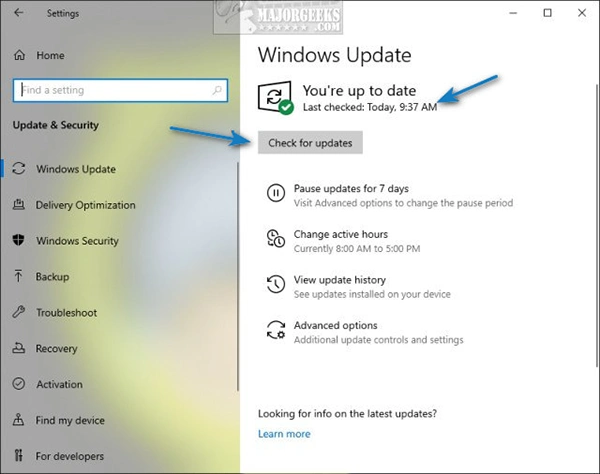This screenshot has width=600, height=474.
Task: Click the For developers tools icon
Action: tap(18, 455)
